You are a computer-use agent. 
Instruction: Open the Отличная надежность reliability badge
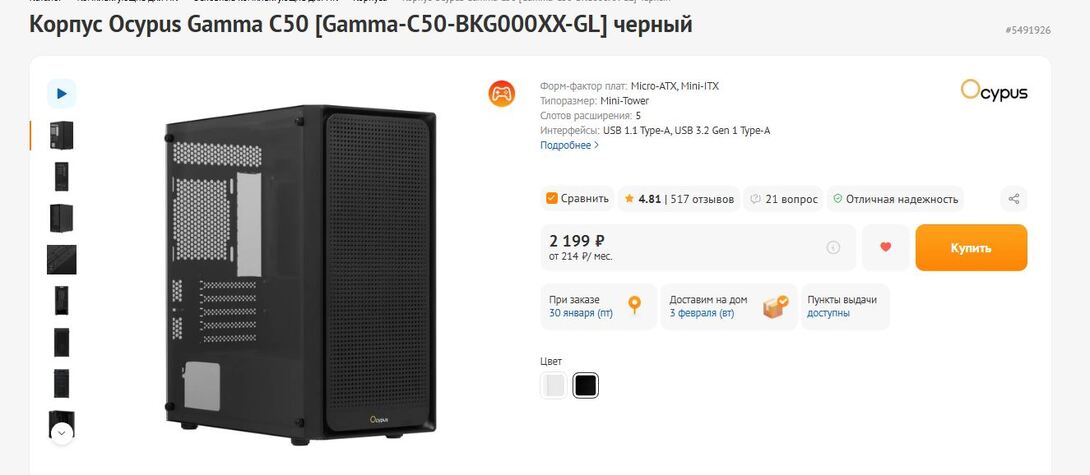point(895,199)
